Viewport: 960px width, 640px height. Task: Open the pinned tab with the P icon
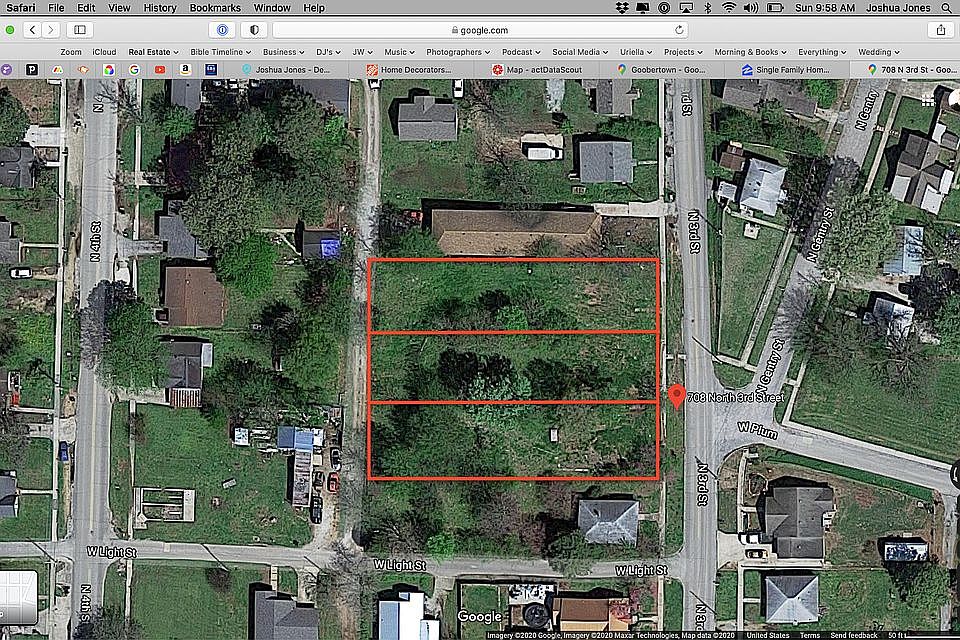31,70
